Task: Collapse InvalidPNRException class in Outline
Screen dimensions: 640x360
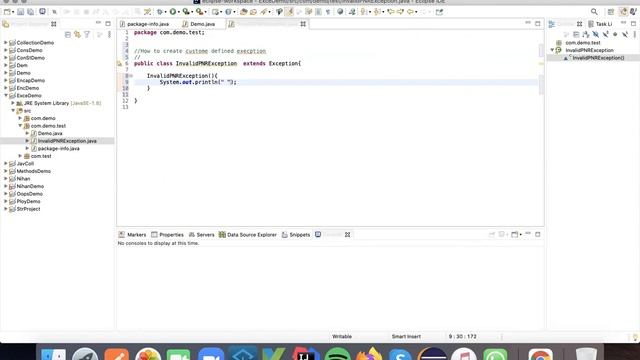Action: tap(552, 50)
